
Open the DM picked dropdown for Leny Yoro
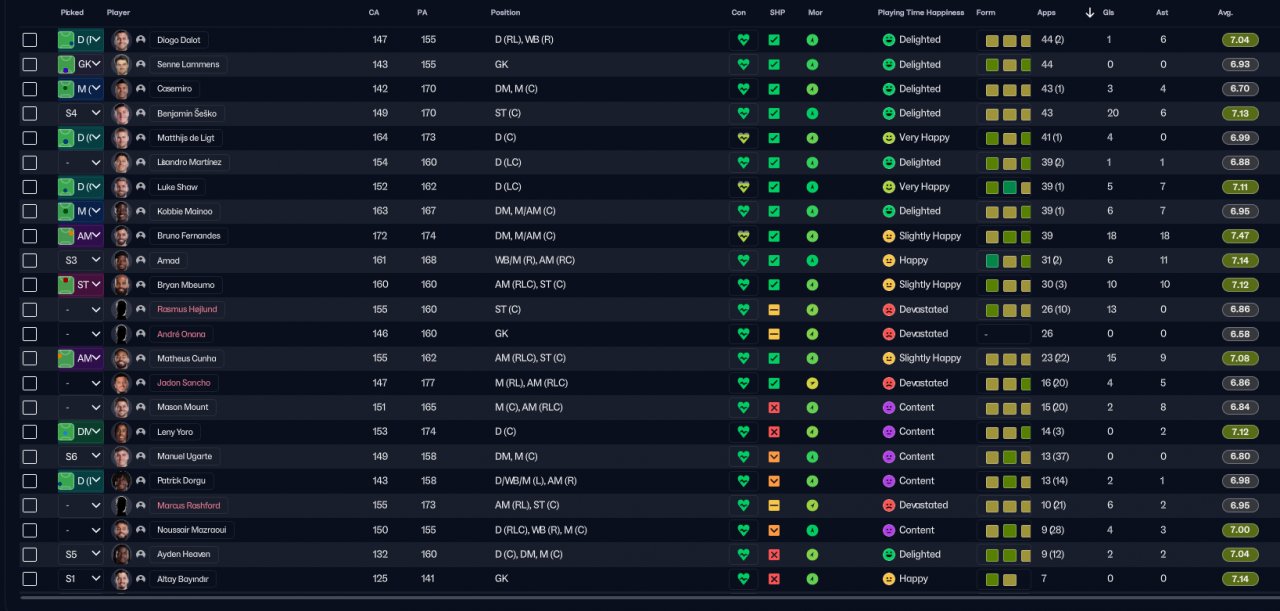80,432
